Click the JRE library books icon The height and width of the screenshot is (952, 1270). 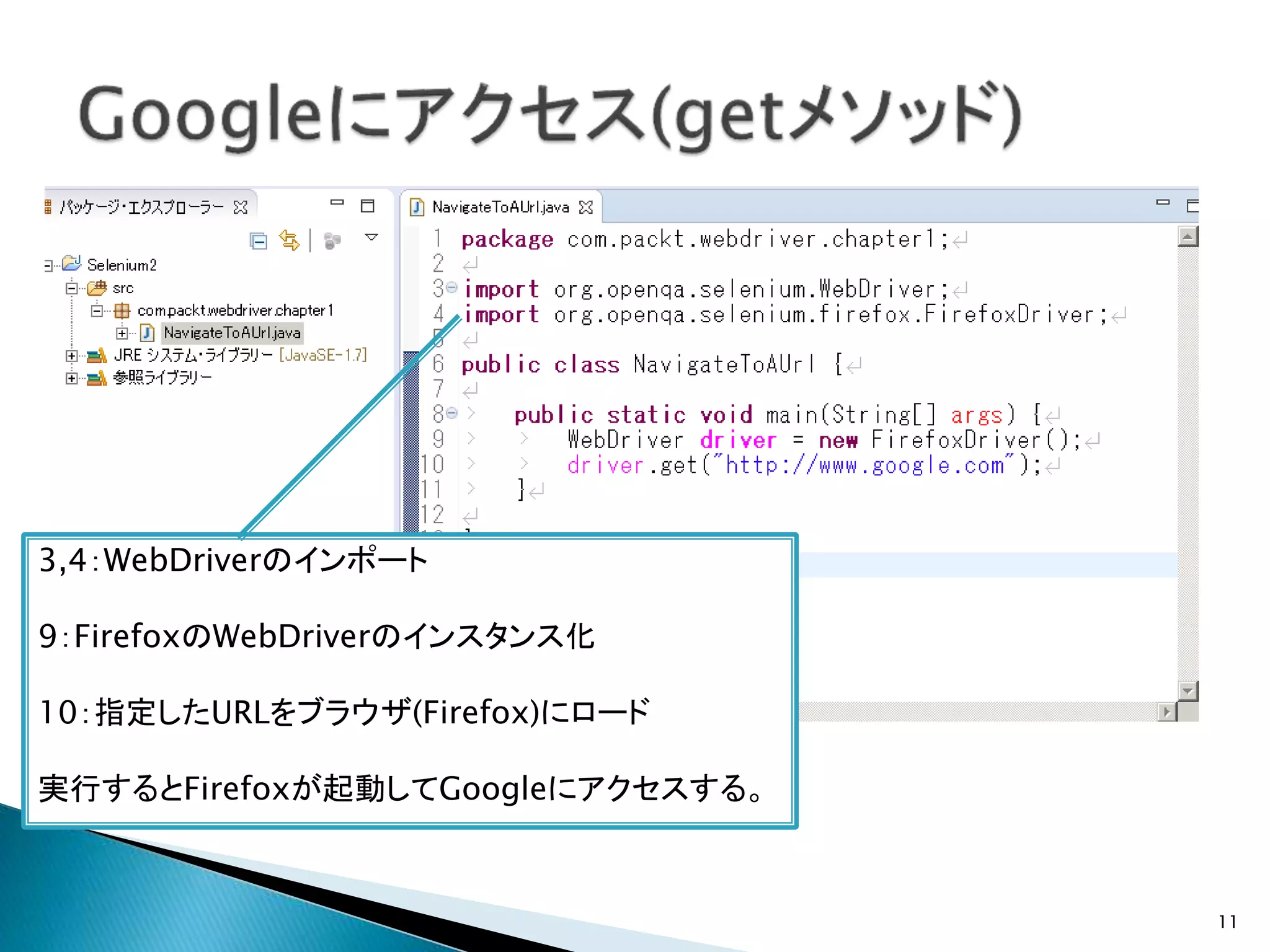(x=97, y=356)
